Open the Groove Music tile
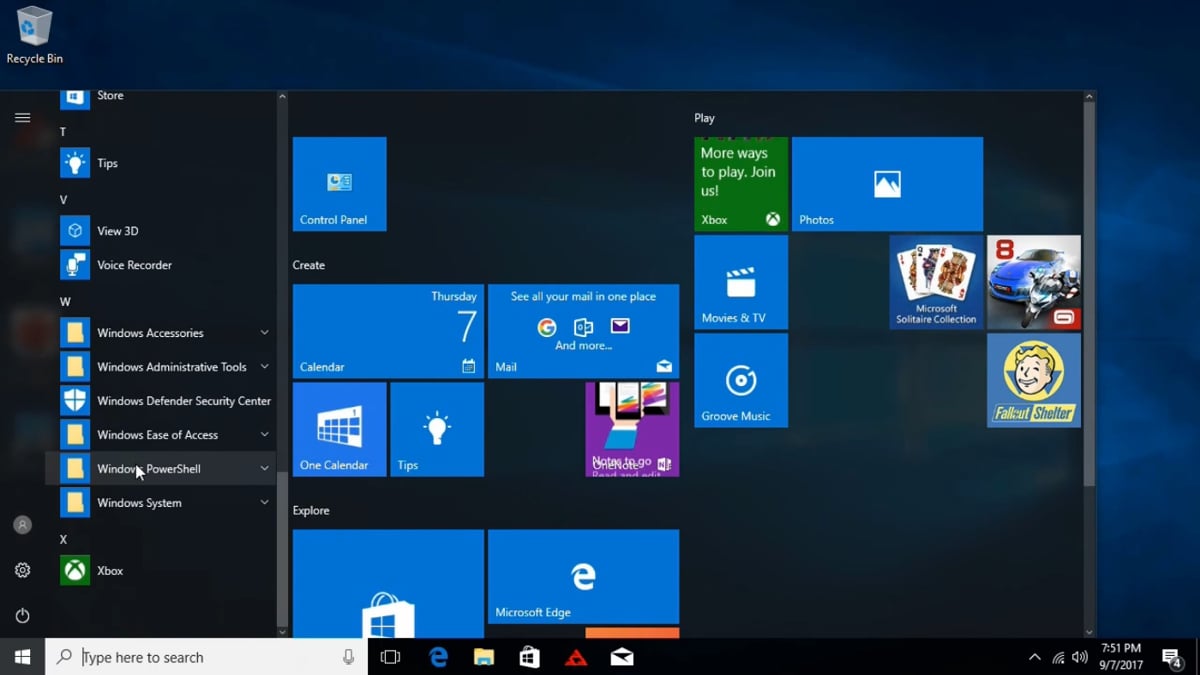Viewport: 1200px width, 675px height. [x=740, y=380]
